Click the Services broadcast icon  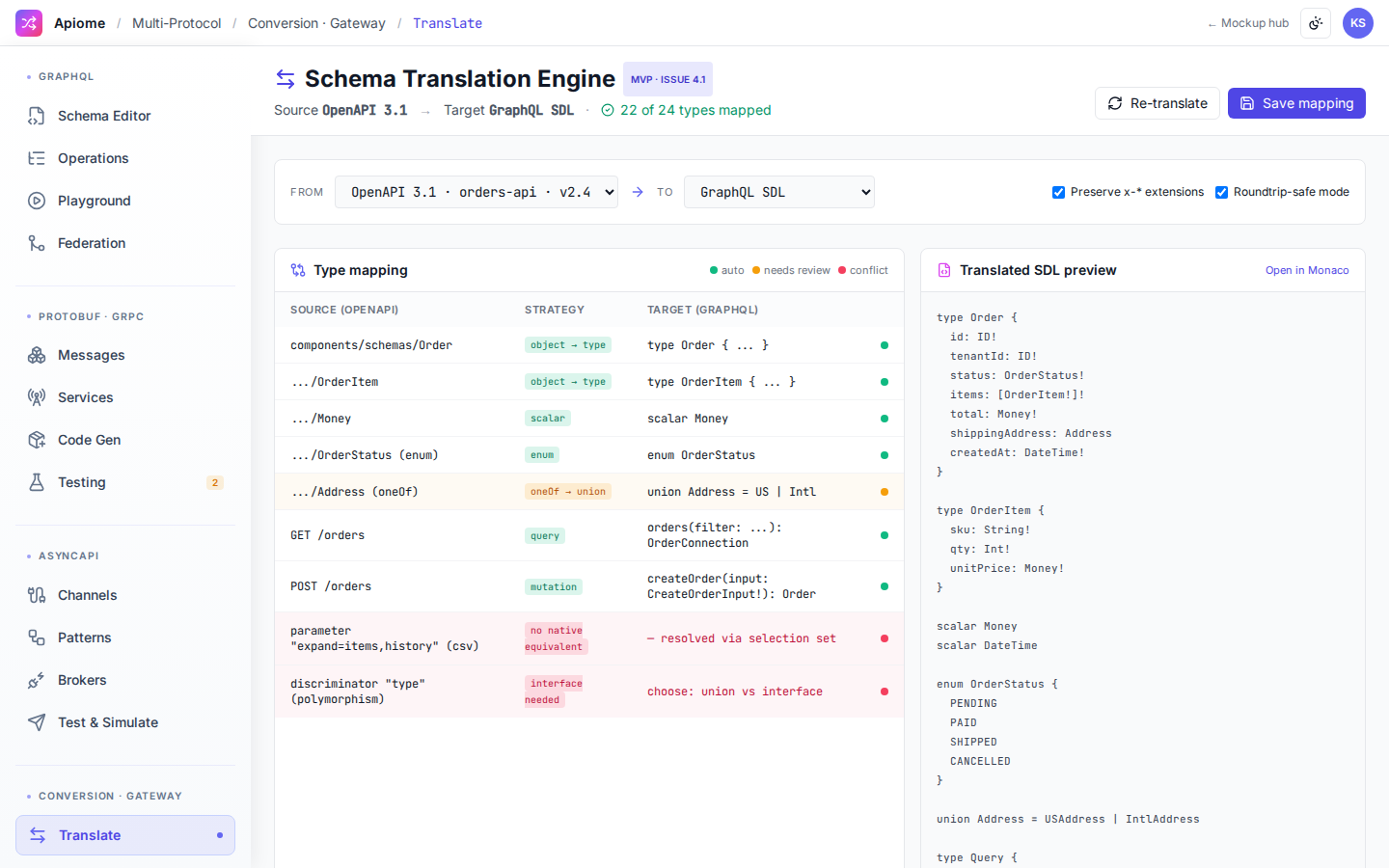[x=37, y=397]
